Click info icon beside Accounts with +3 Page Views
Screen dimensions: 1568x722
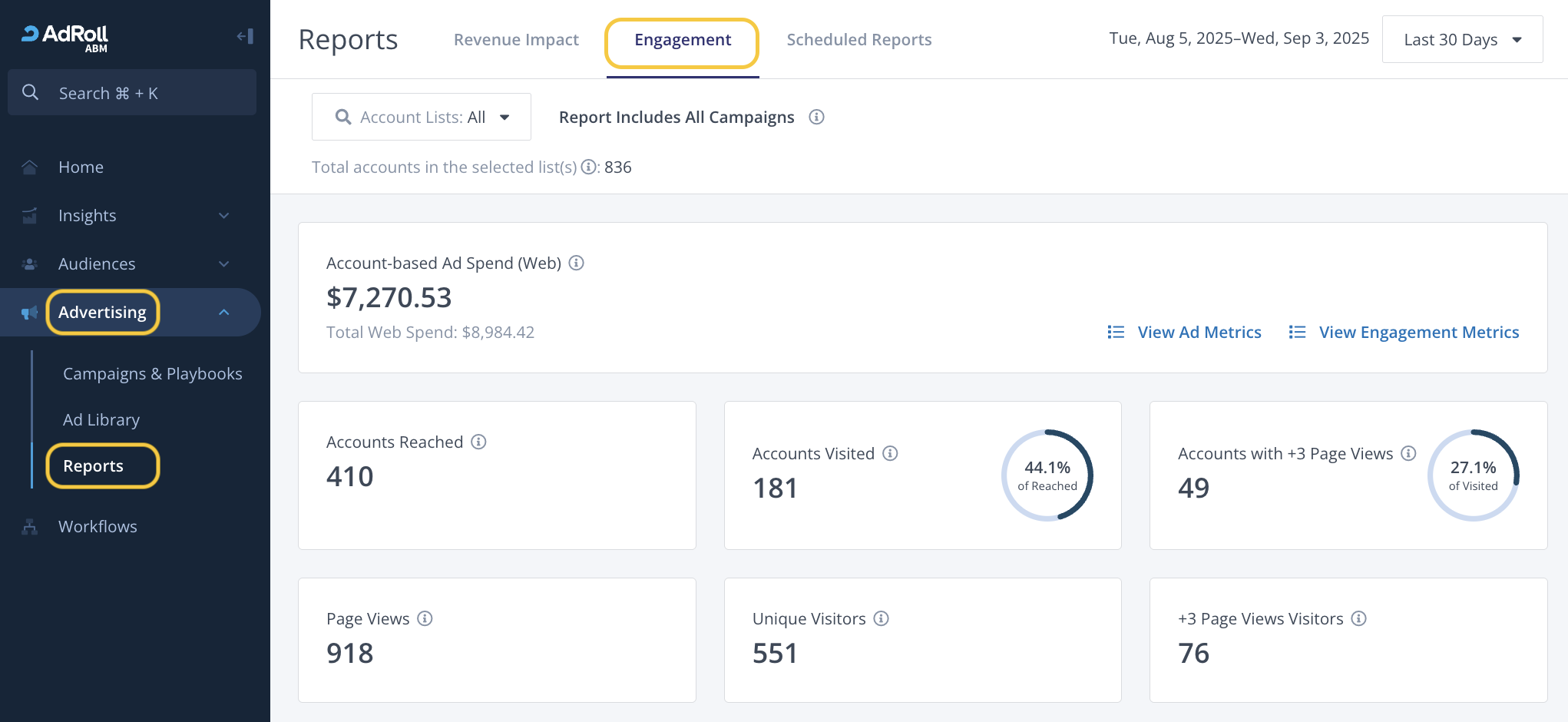pyautogui.click(x=1408, y=453)
